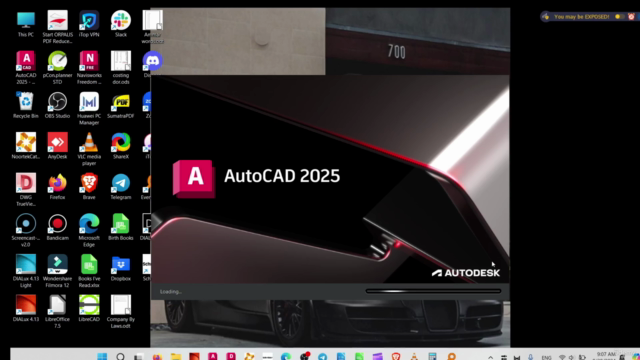Open Screencast v2.0 shortcut
Screen dimensions: 640x360
26,230
